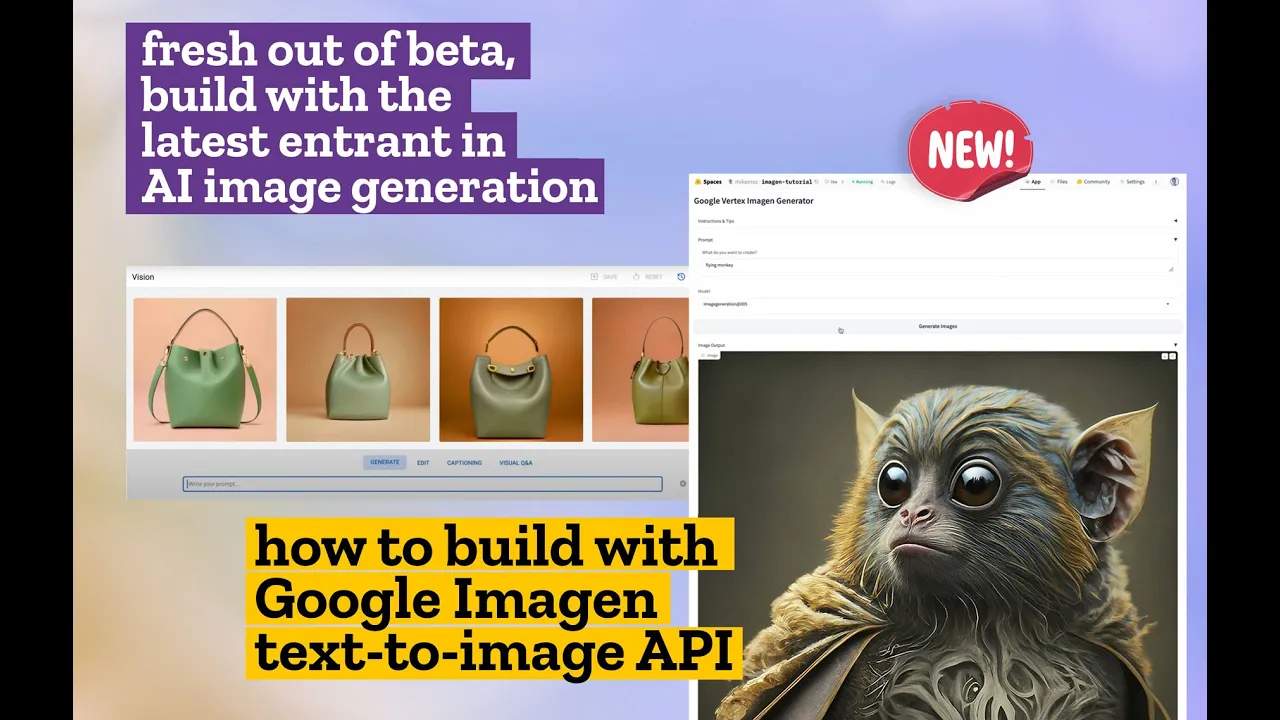Image resolution: width=1280 pixels, height=720 pixels.
Task: Click the download icon on output image
Action: [x=1165, y=356]
